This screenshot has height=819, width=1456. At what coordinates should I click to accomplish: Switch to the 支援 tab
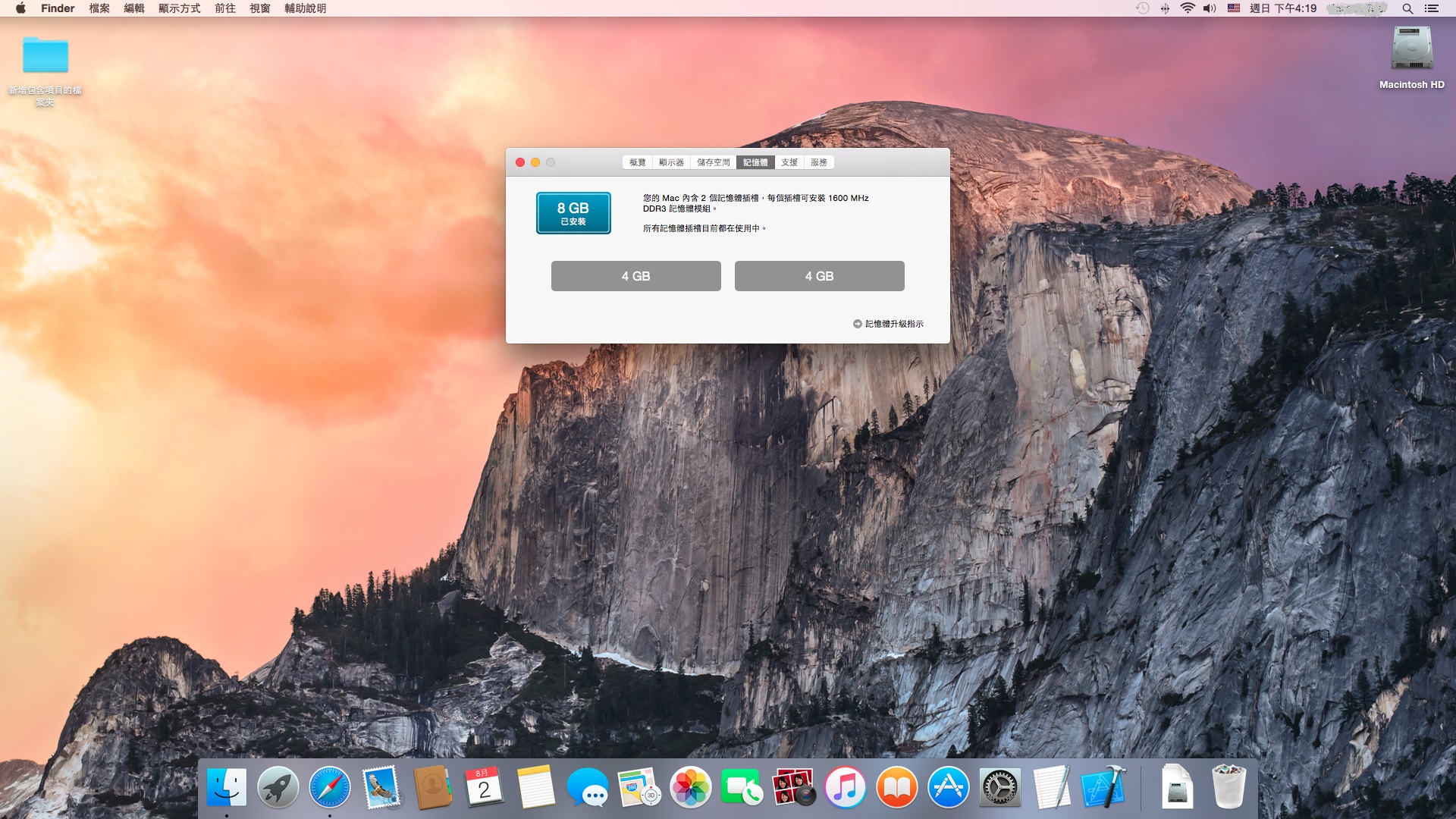[x=789, y=162]
